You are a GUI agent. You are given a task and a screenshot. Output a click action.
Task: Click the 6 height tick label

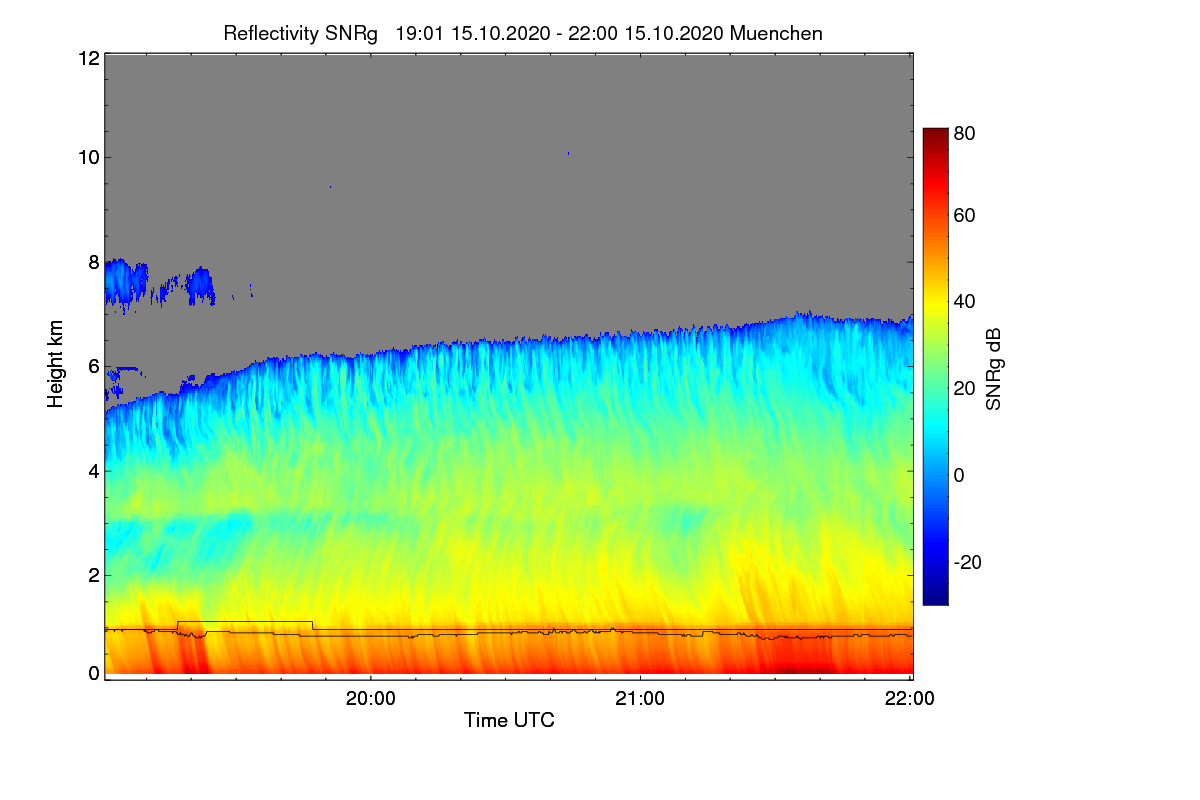(93, 366)
